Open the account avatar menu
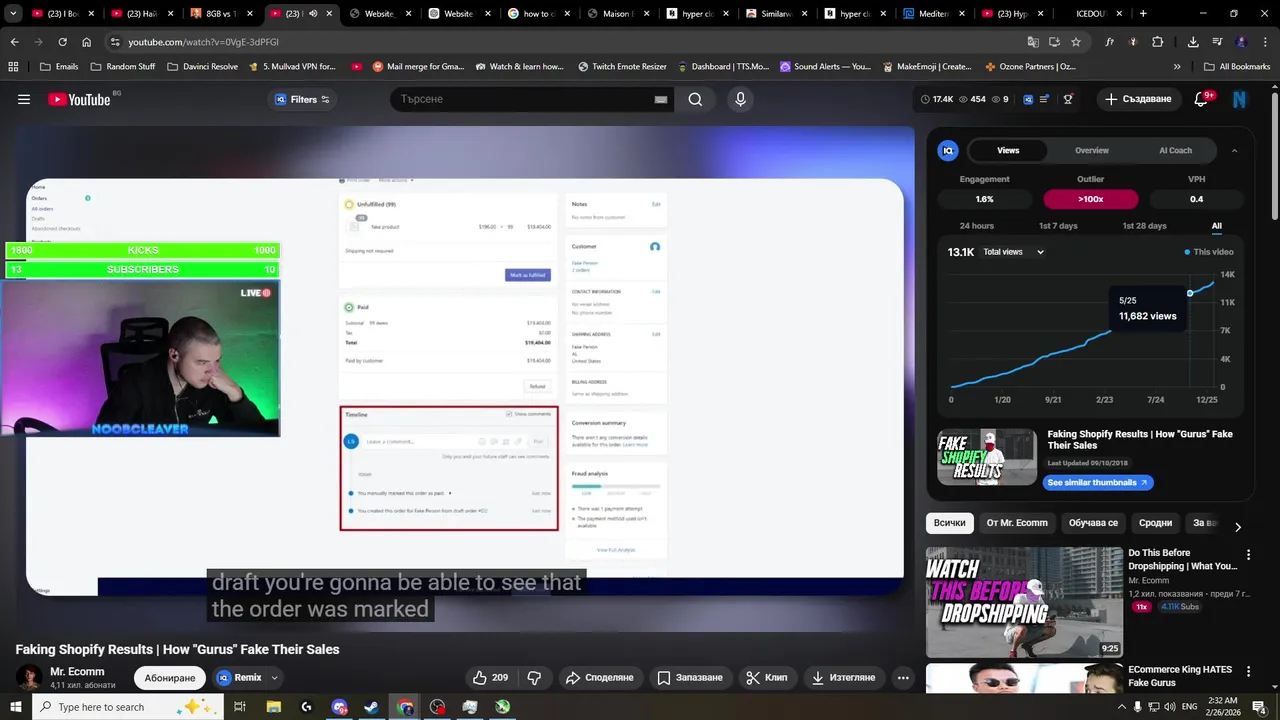 [x=1240, y=99]
